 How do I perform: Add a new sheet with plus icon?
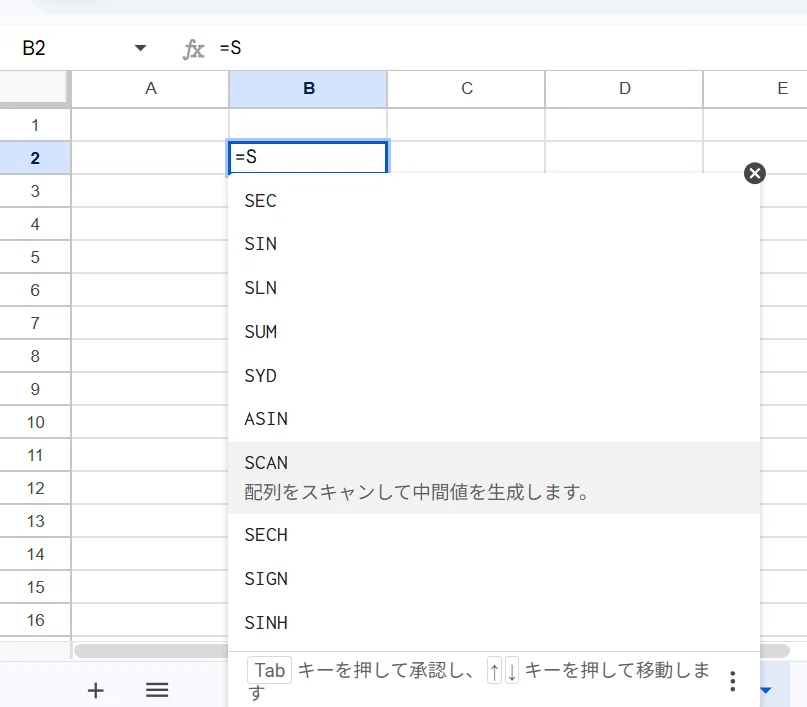point(95,690)
